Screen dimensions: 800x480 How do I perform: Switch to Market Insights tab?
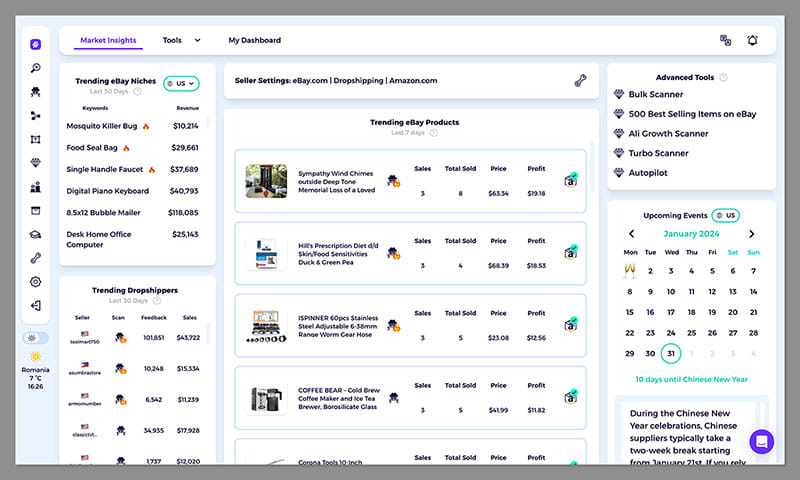(x=108, y=40)
